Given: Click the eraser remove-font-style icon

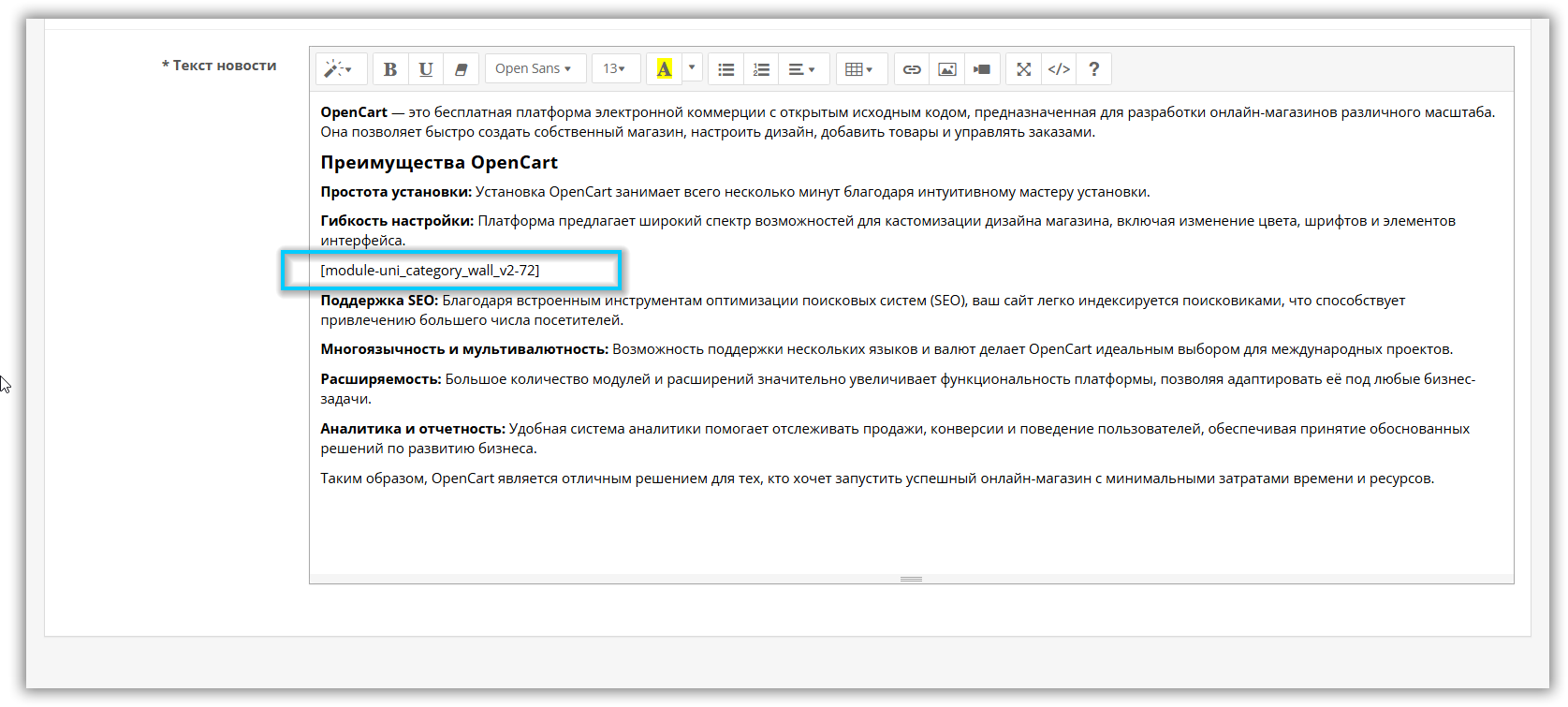Looking at the screenshot, I should click(462, 69).
